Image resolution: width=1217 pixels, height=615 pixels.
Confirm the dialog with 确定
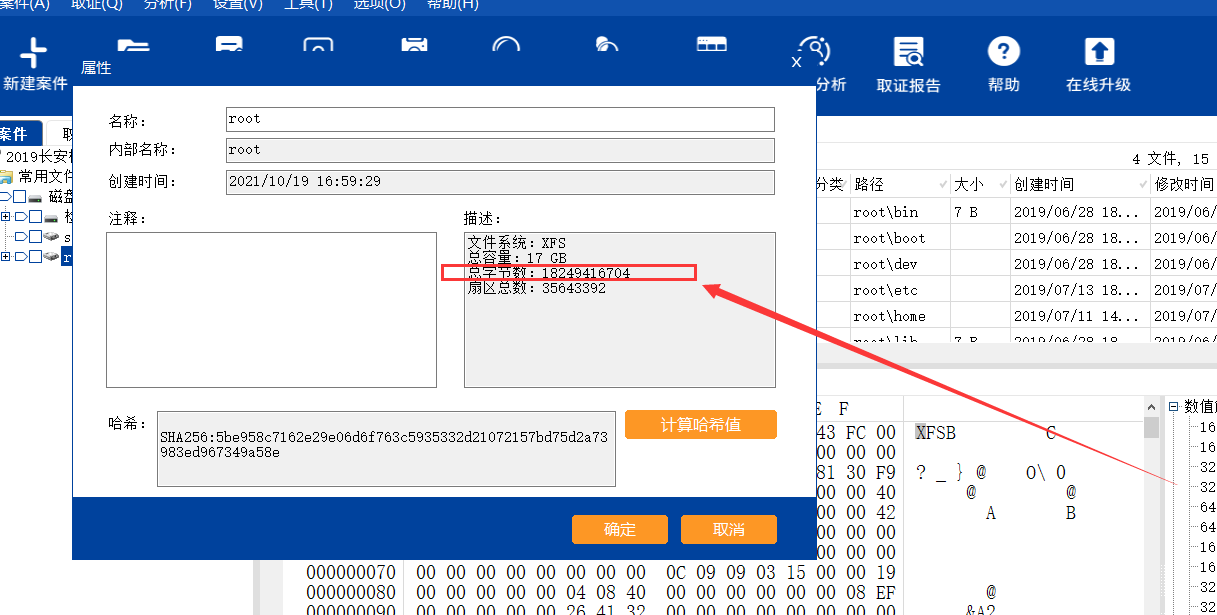619,529
